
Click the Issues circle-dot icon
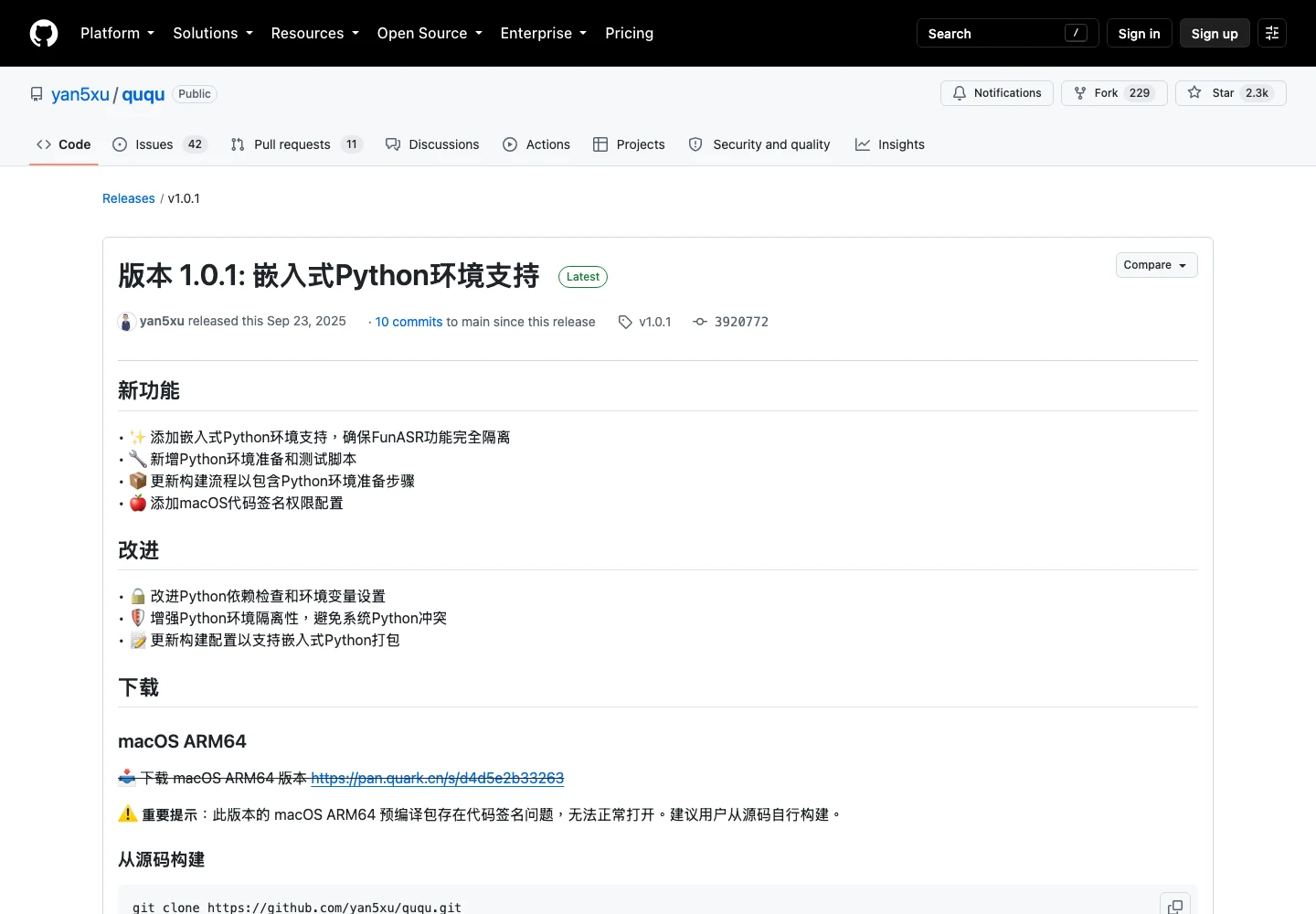120,144
